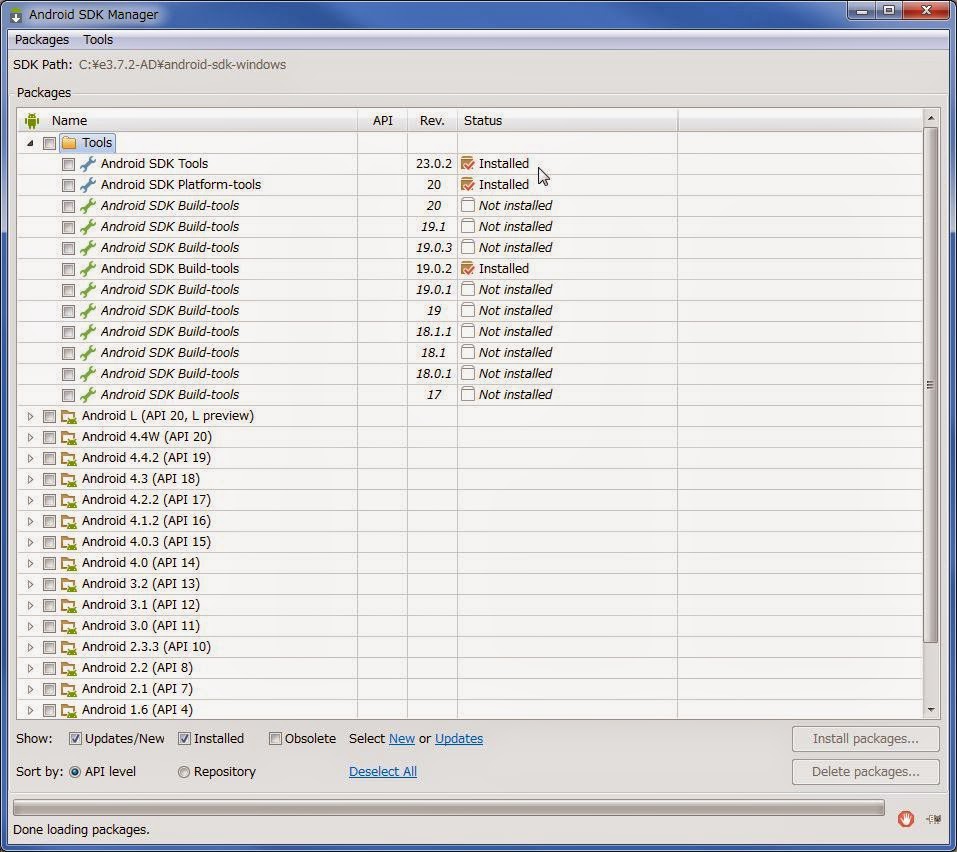Click the Tools folder icon
This screenshot has width=957, height=852.
(69, 143)
